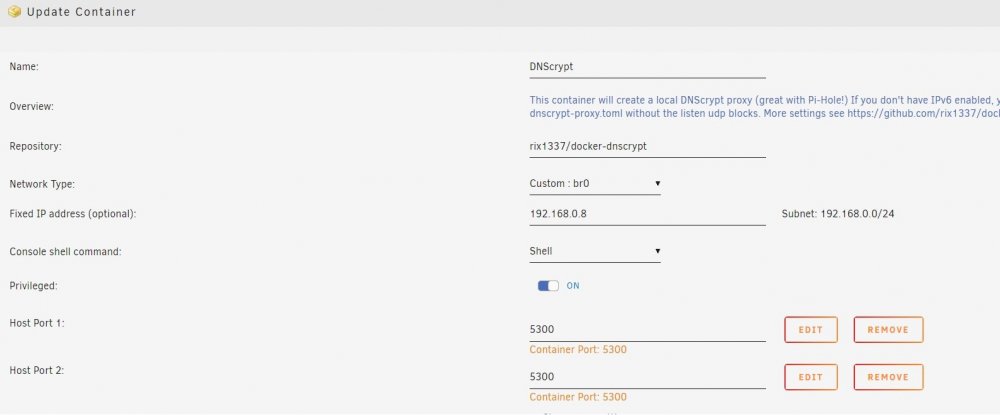The height and width of the screenshot is (415, 1000).
Task: Click the Host Port 2: label
Action: (37, 370)
